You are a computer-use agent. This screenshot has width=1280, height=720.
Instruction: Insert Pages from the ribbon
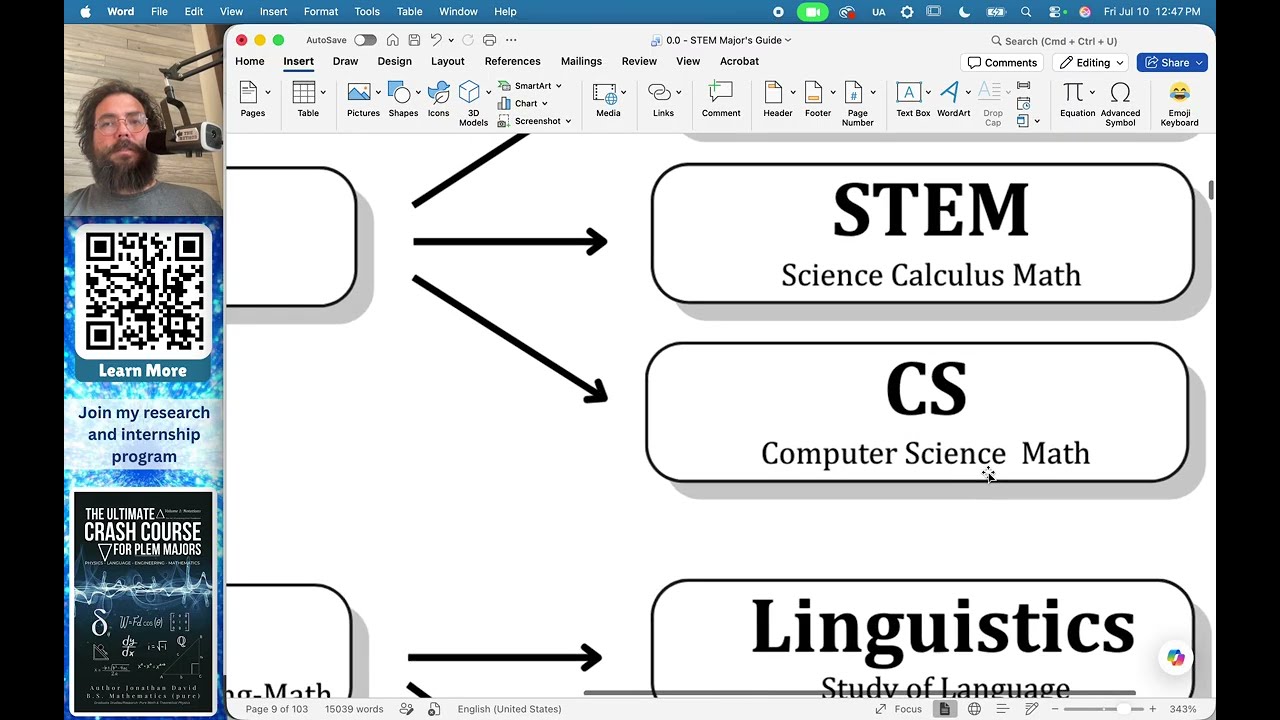[x=253, y=100]
